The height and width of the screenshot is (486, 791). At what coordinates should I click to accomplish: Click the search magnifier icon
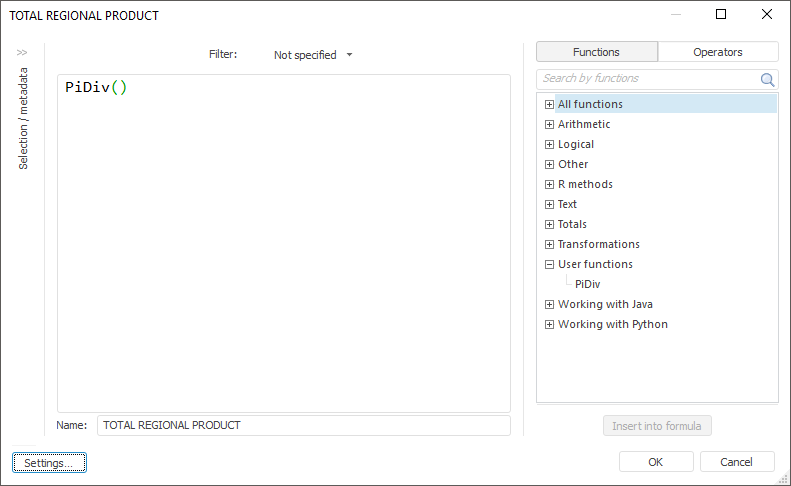coord(767,79)
